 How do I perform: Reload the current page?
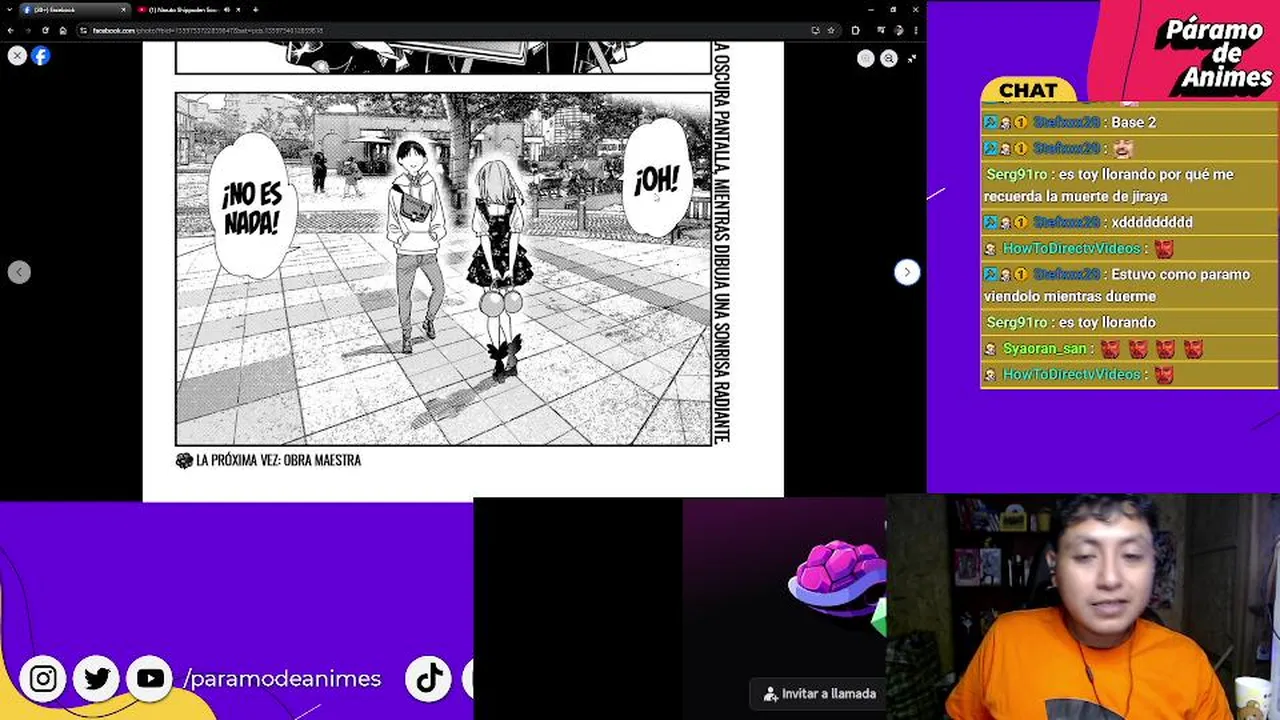[x=45, y=30]
